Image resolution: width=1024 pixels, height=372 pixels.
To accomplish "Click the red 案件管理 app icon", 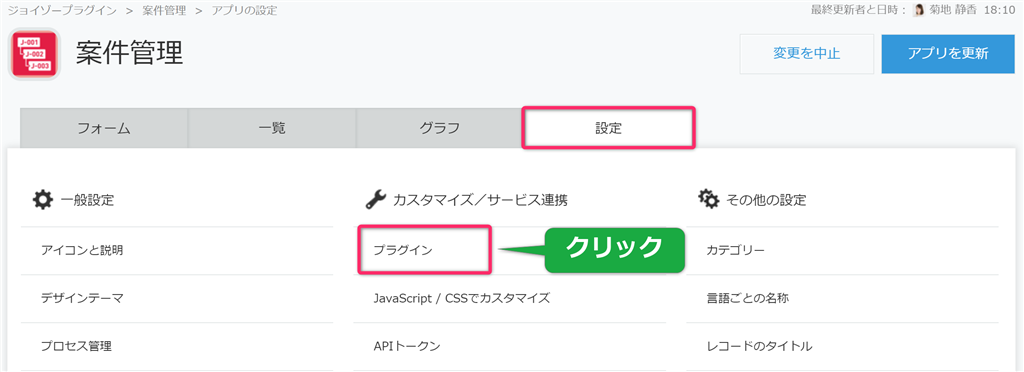I will [34, 54].
